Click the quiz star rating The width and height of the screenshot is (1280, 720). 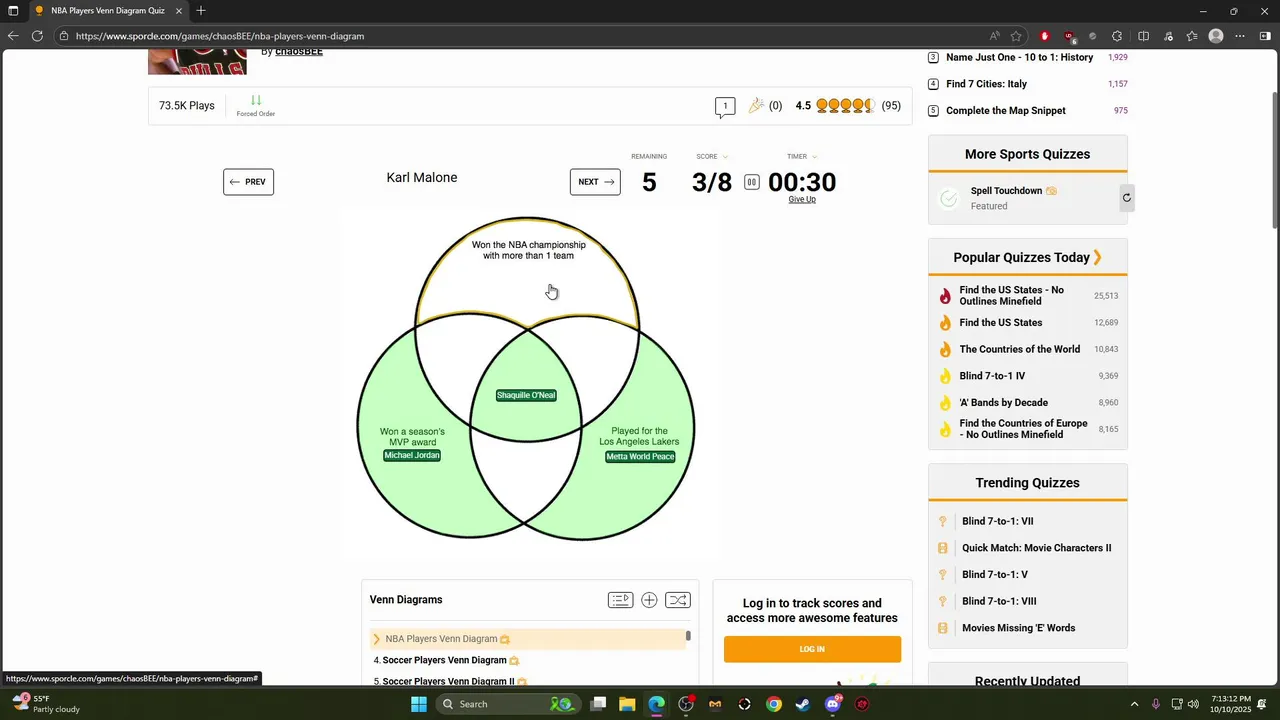tap(846, 105)
